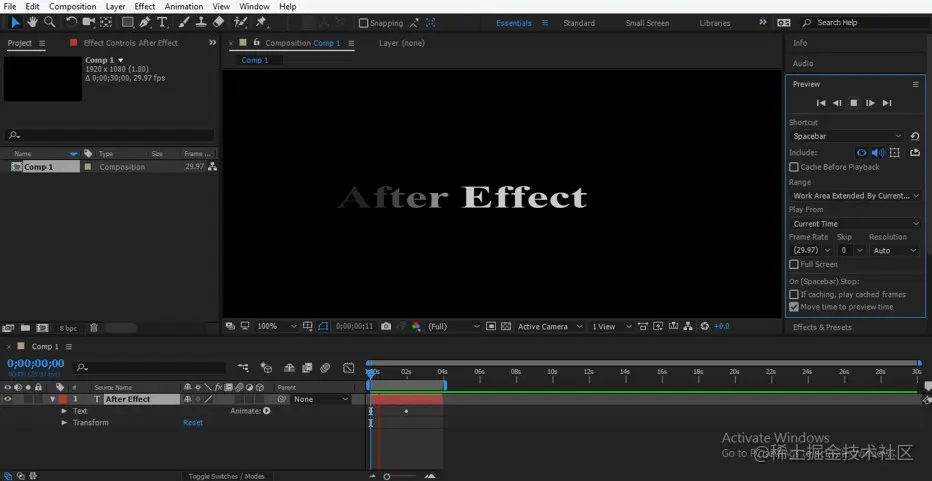This screenshot has width=932, height=481.
Task: Open the Range Work Area dropdown
Action: [x=855, y=196]
